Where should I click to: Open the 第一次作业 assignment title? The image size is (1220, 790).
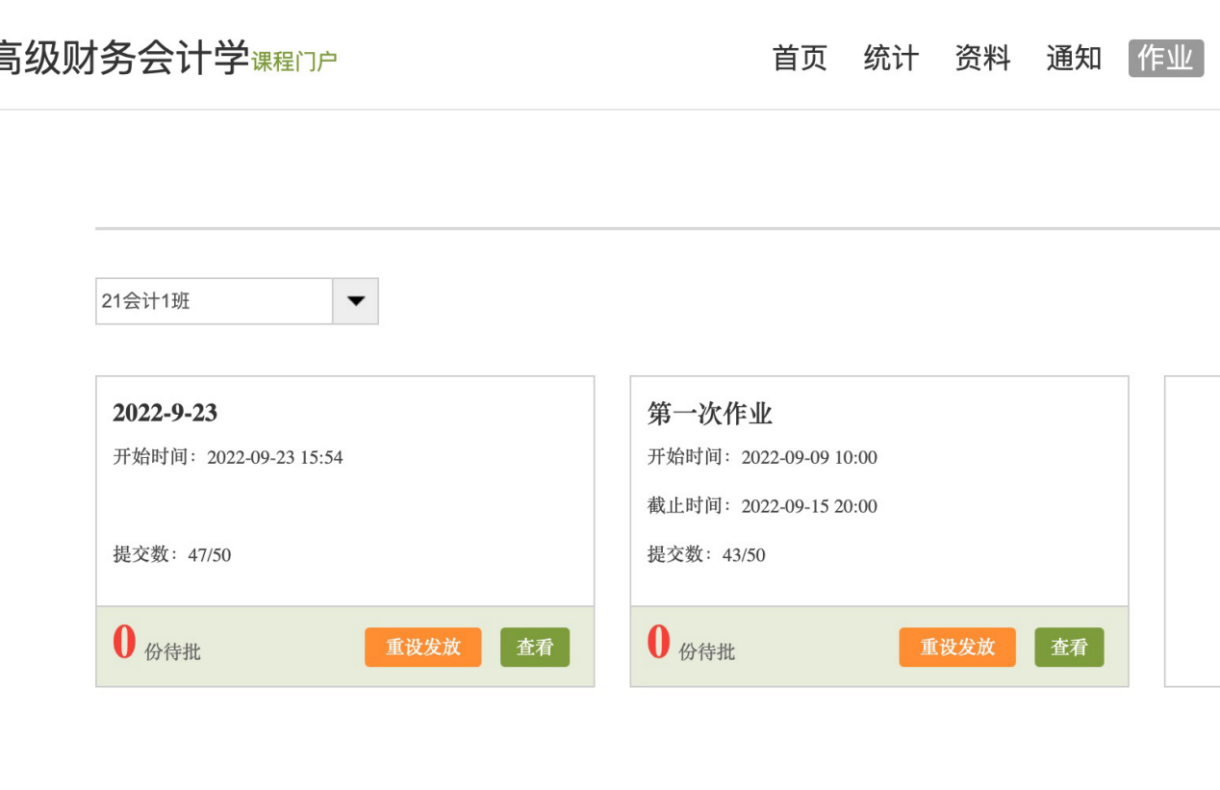click(709, 413)
